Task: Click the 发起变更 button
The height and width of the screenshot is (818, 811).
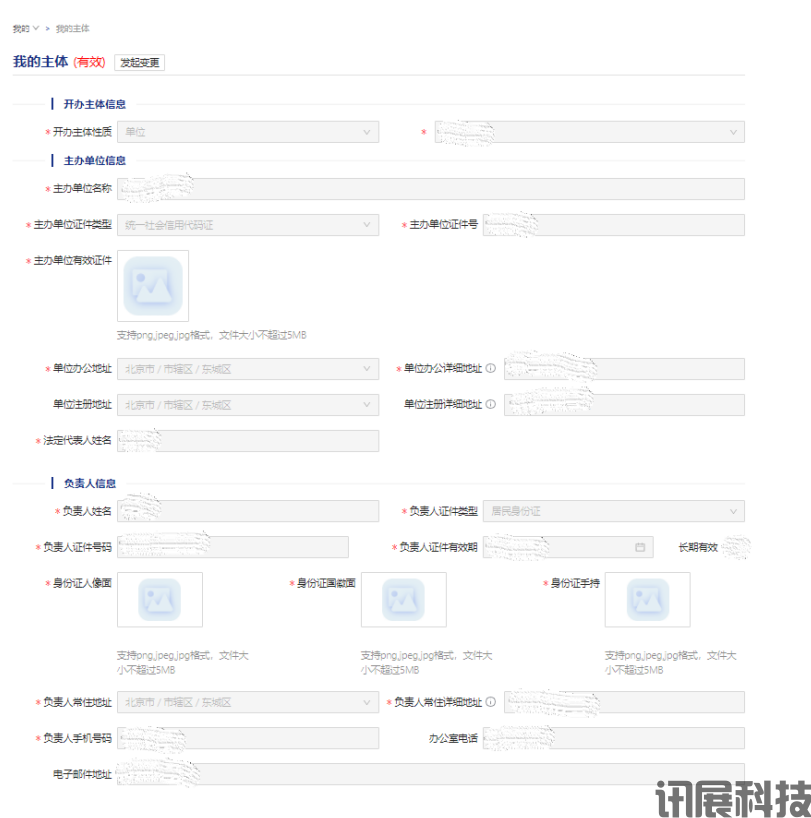Action: [x=139, y=62]
